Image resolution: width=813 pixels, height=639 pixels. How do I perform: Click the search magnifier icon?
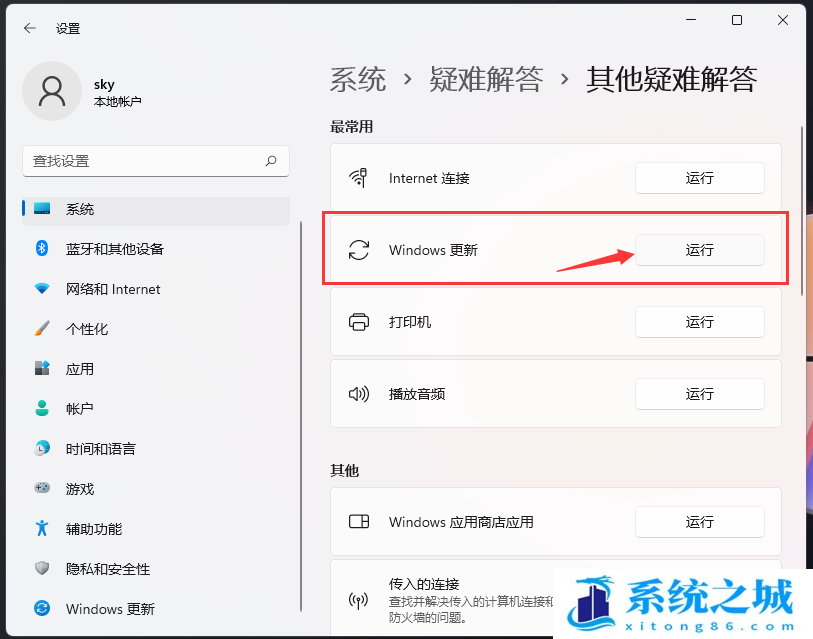coord(271,161)
